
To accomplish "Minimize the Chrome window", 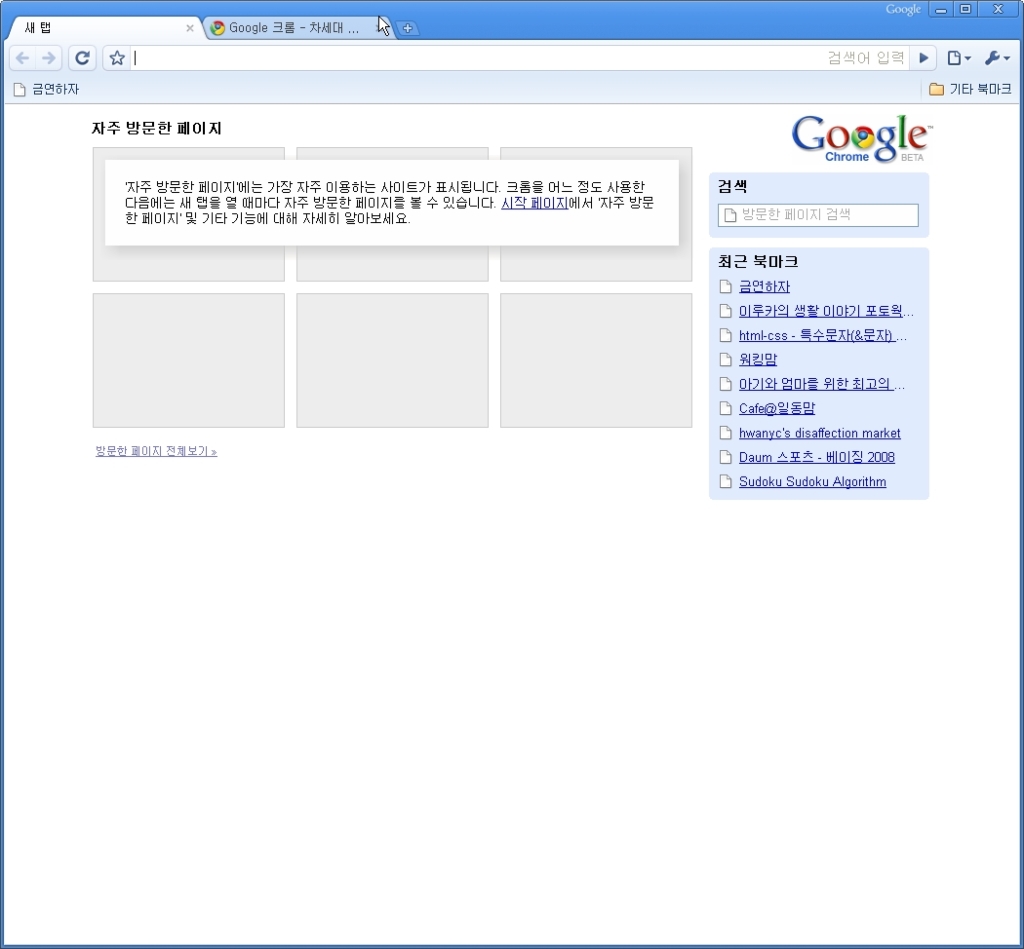I will pos(941,9).
